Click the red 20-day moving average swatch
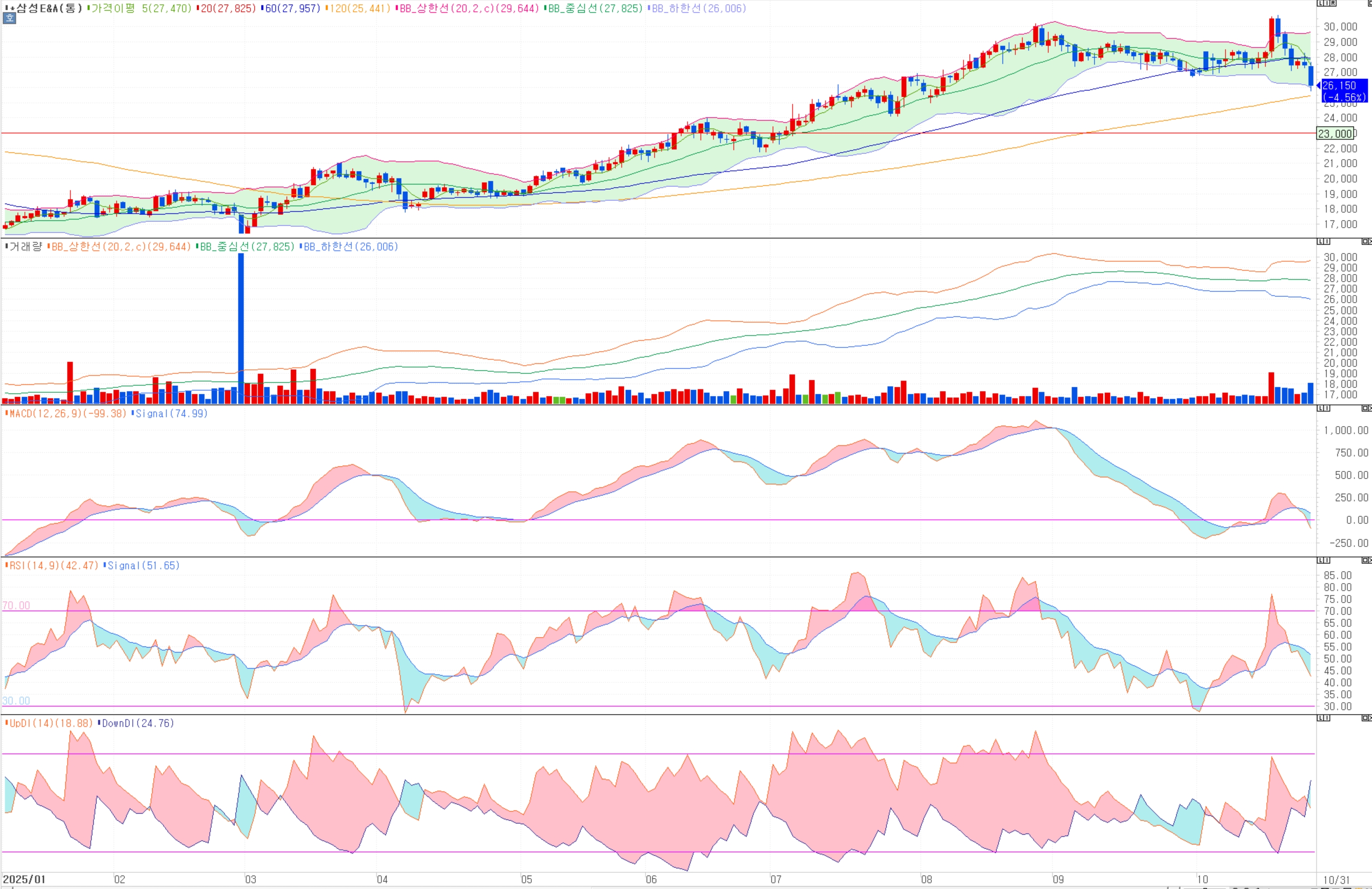 (198, 8)
